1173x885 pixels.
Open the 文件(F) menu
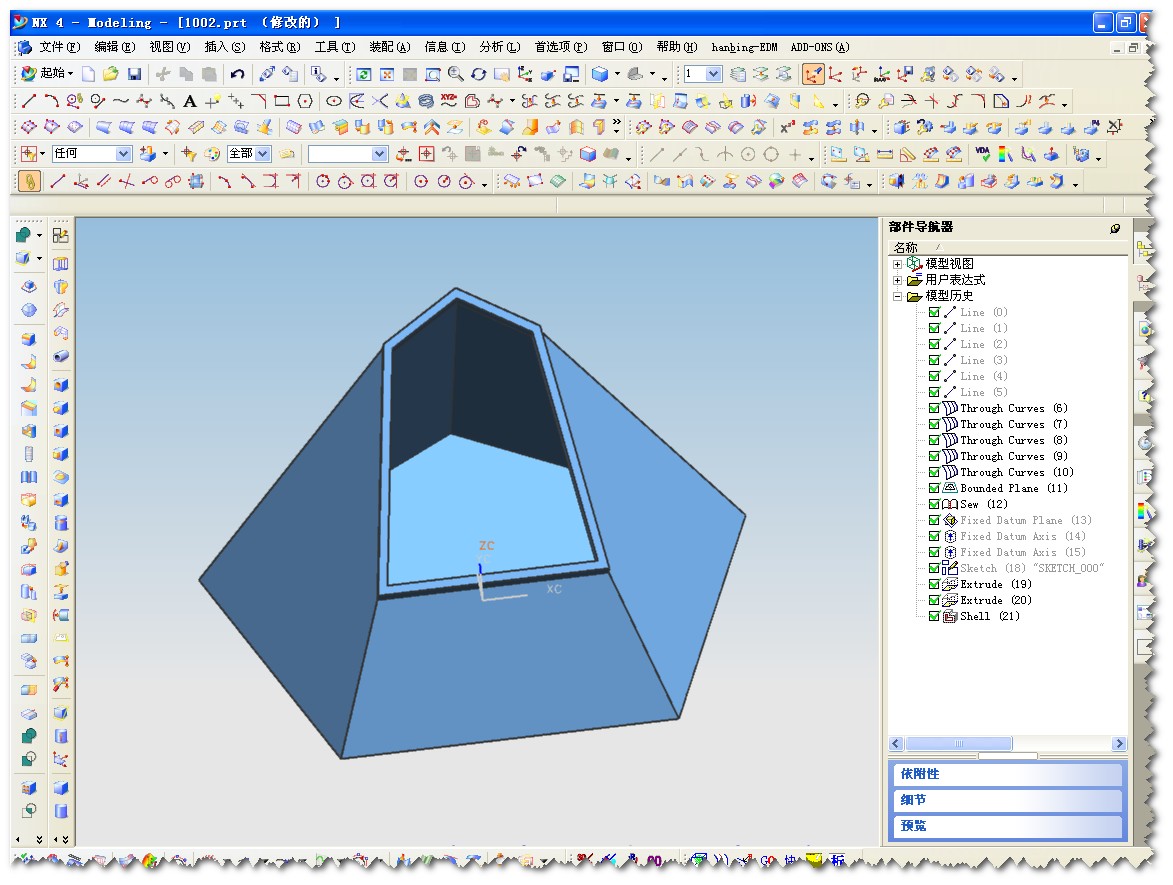click(60, 47)
